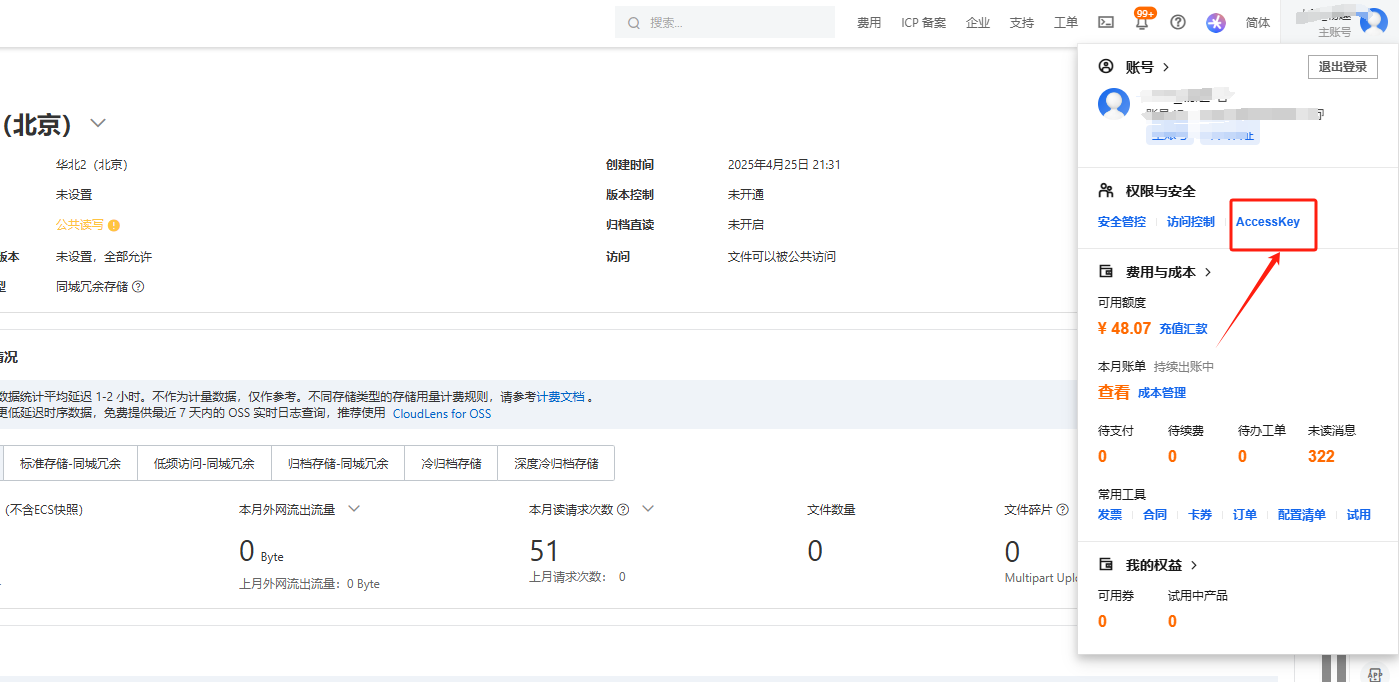Switch to 低频访问-同城冗余 tab
Image resolution: width=1399 pixels, height=682 pixels.
coord(204,464)
